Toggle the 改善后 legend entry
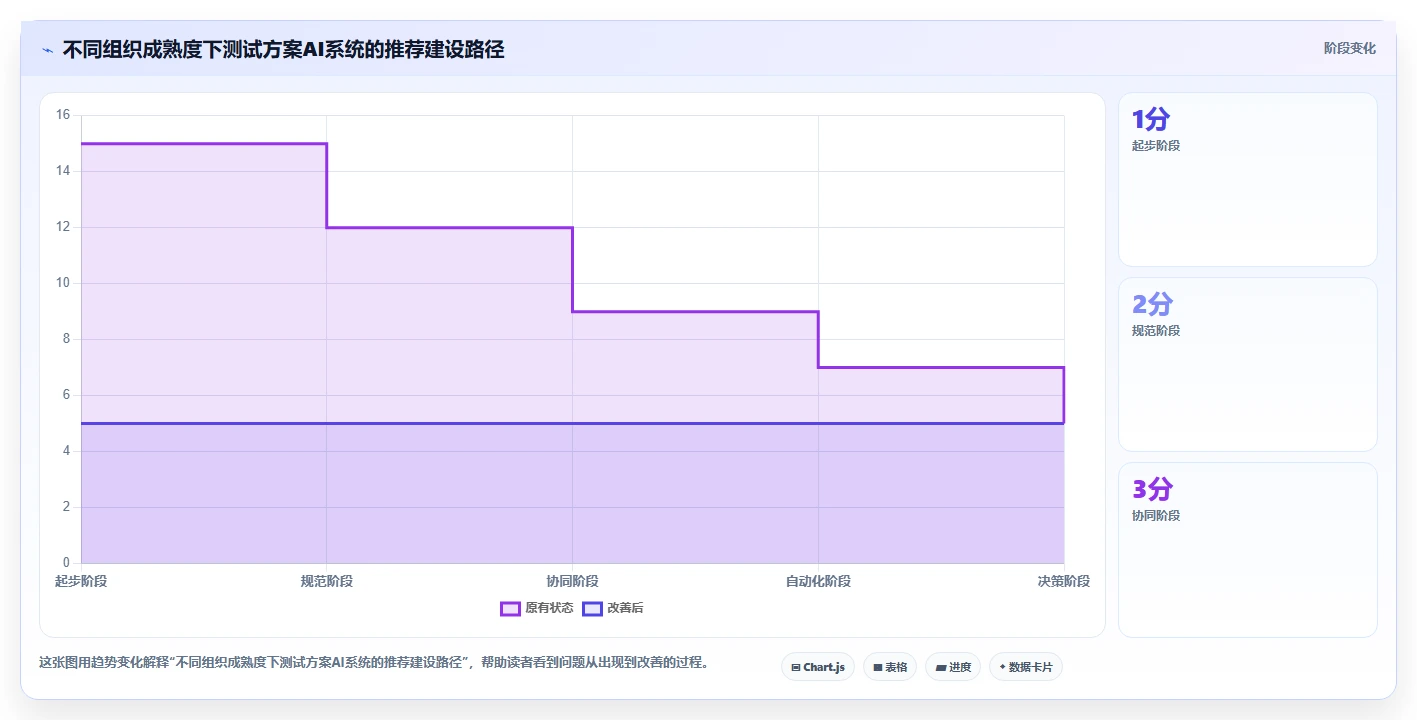1417x720 pixels. [x=613, y=608]
